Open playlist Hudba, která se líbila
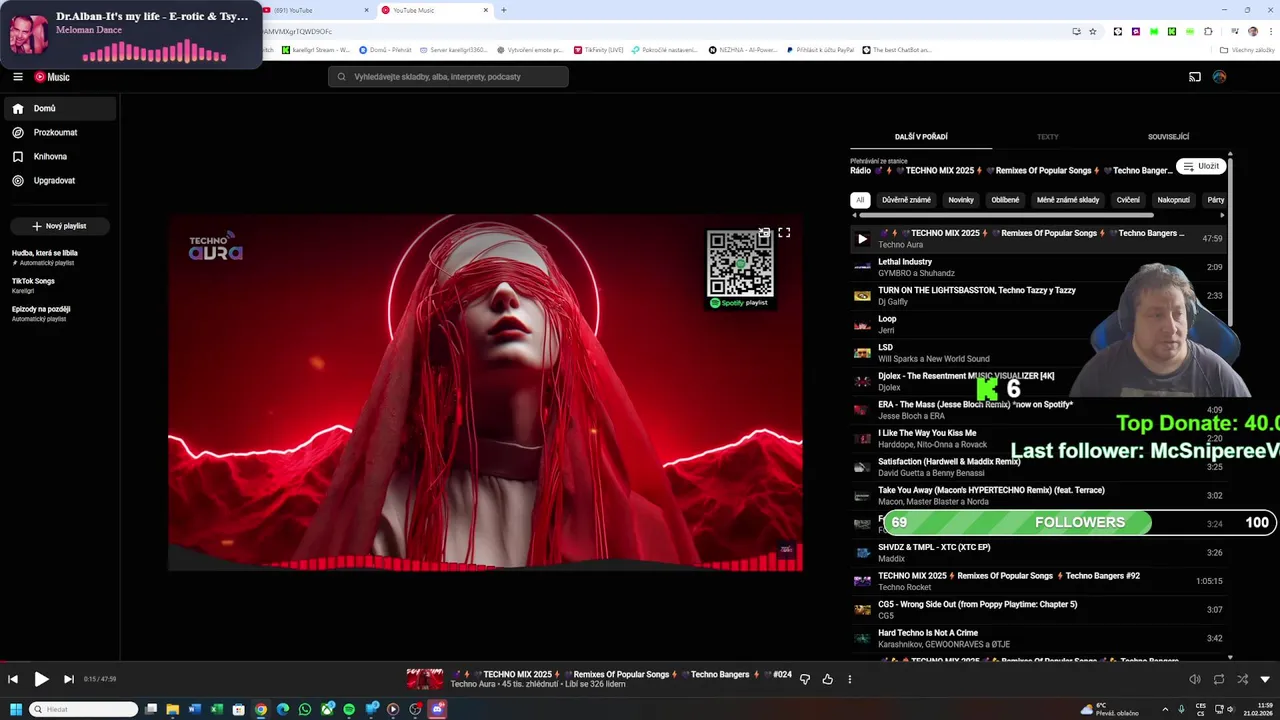 [x=45, y=257]
